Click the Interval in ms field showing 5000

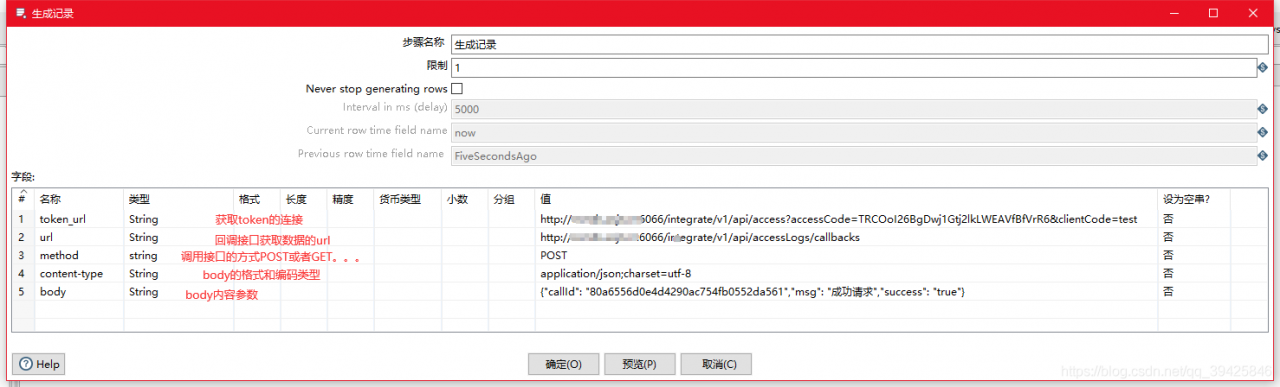[x=853, y=110]
